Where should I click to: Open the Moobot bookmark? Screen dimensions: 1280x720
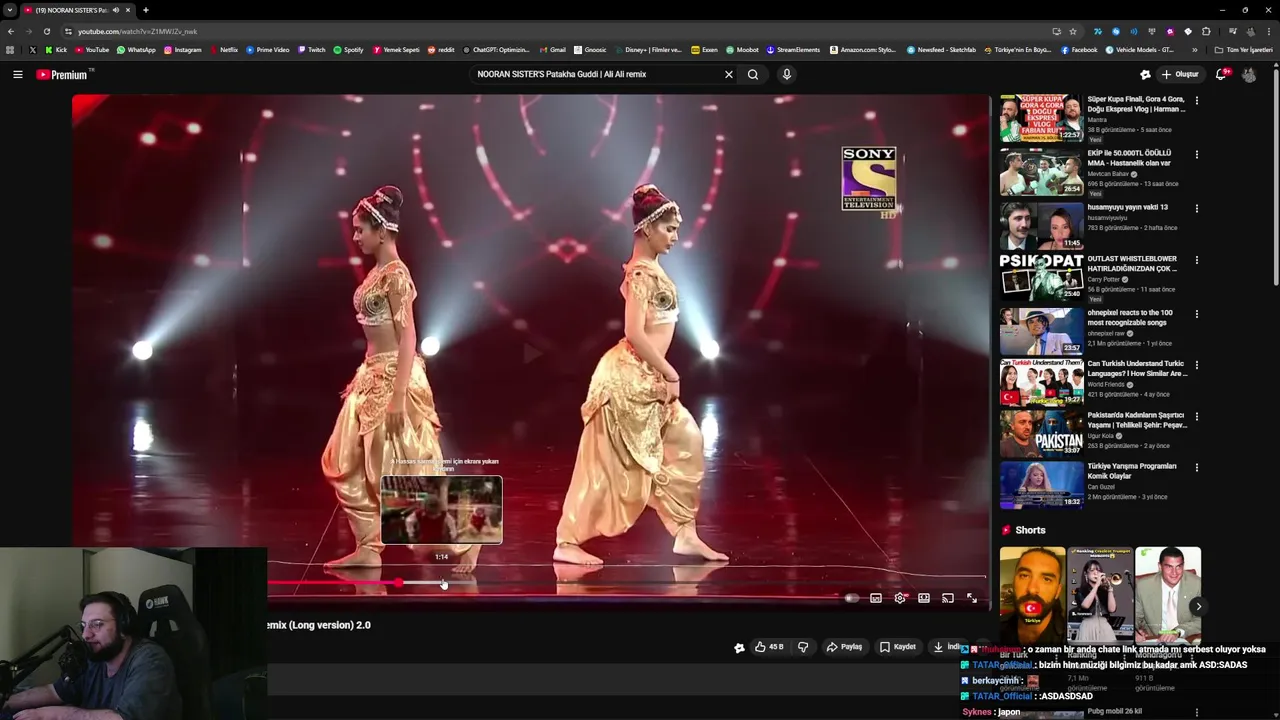tap(743, 49)
